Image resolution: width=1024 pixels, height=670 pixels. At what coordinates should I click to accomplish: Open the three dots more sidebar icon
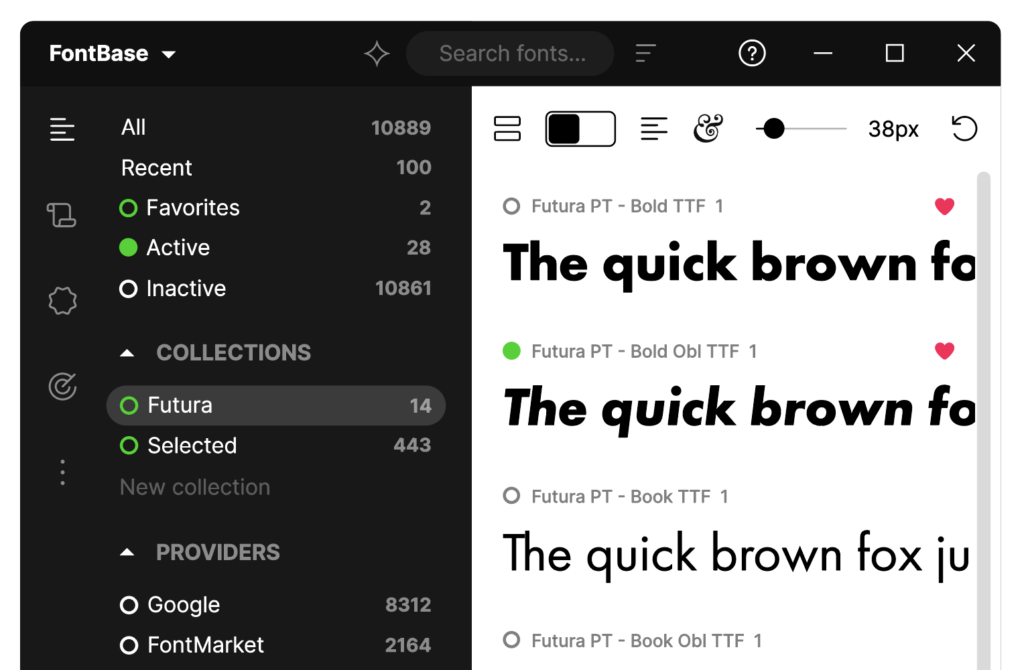tap(63, 472)
